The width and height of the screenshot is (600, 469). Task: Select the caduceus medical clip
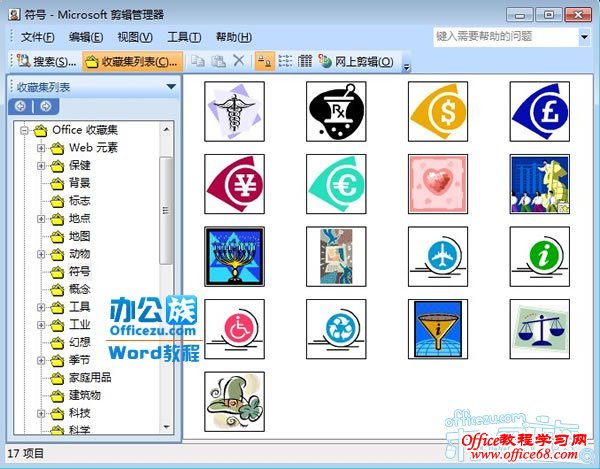coord(234,111)
